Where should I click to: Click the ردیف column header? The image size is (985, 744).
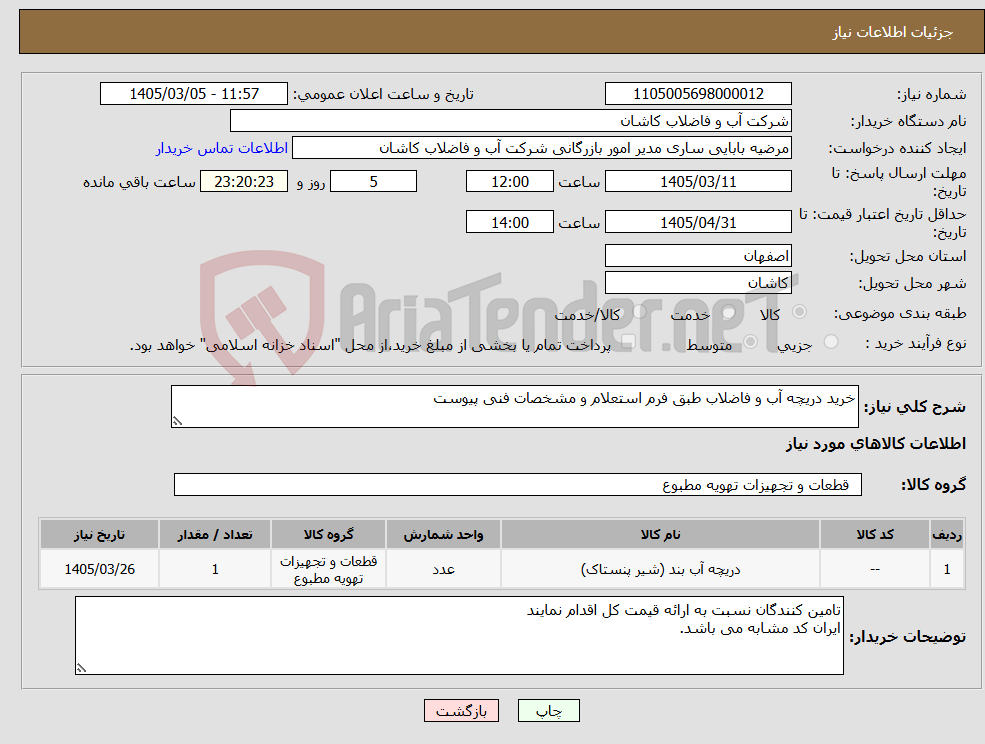(x=947, y=535)
